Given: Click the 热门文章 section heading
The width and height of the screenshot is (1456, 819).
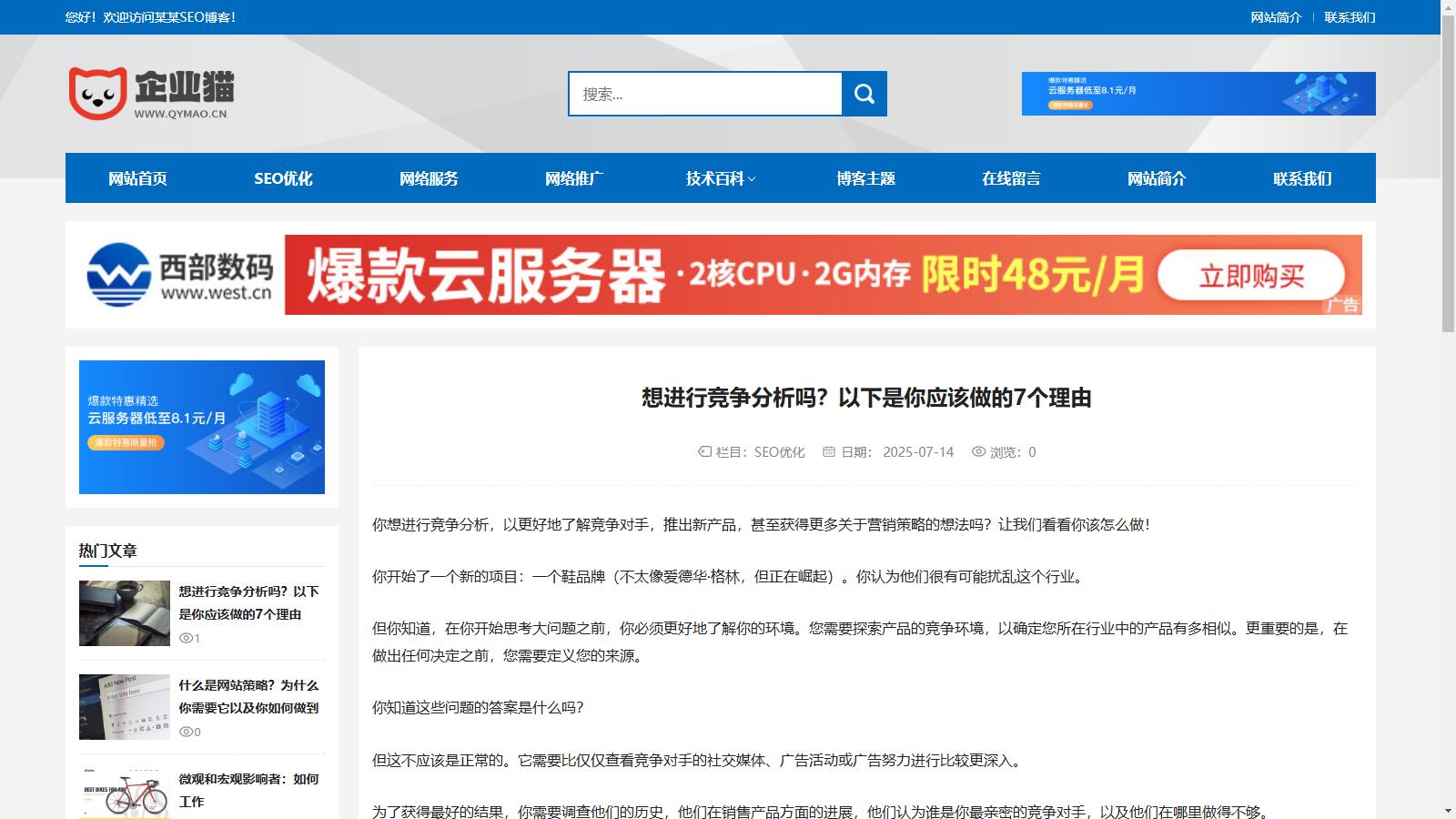Looking at the screenshot, I should tap(107, 551).
